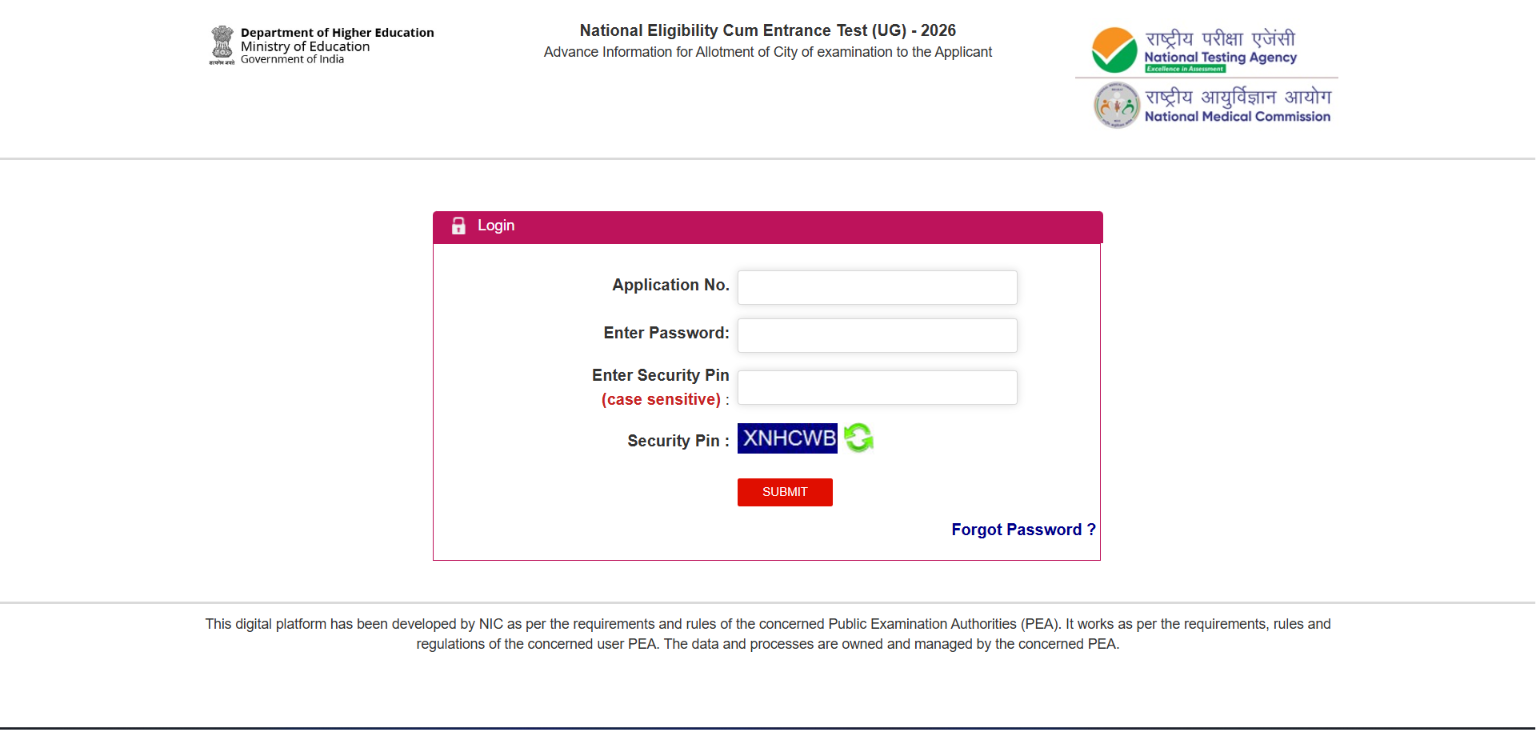Click the National Medical Commission English text
The image size is (1536, 730).
1237,117
